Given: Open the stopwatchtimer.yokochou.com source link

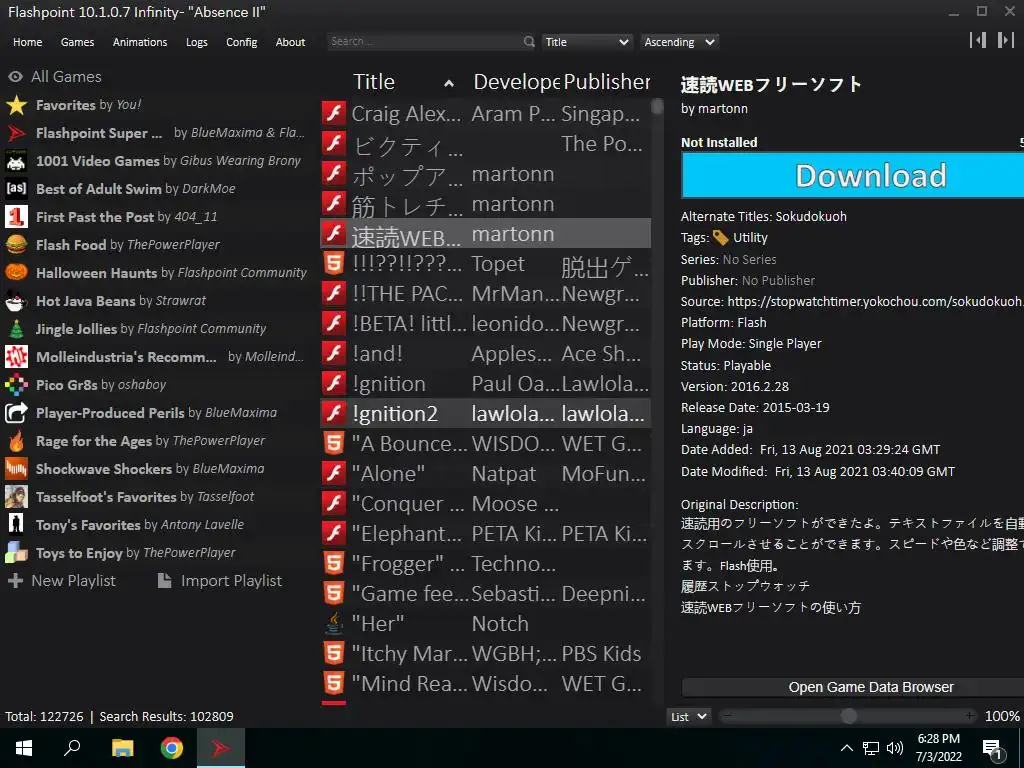Looking at the screenshot, I should click(x=874, y=301).
